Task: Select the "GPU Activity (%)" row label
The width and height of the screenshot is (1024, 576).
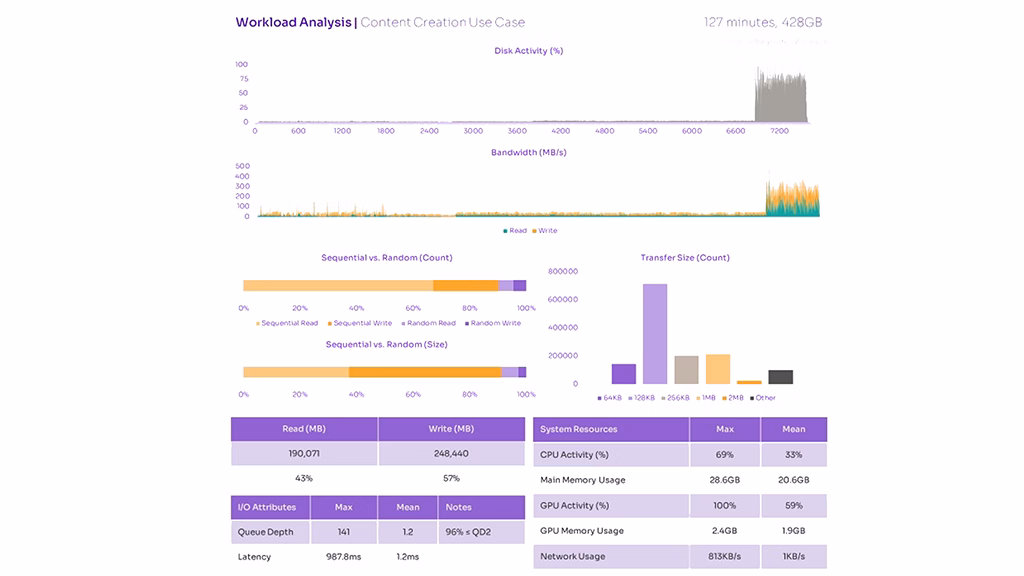Action: (x=575, y=505)
